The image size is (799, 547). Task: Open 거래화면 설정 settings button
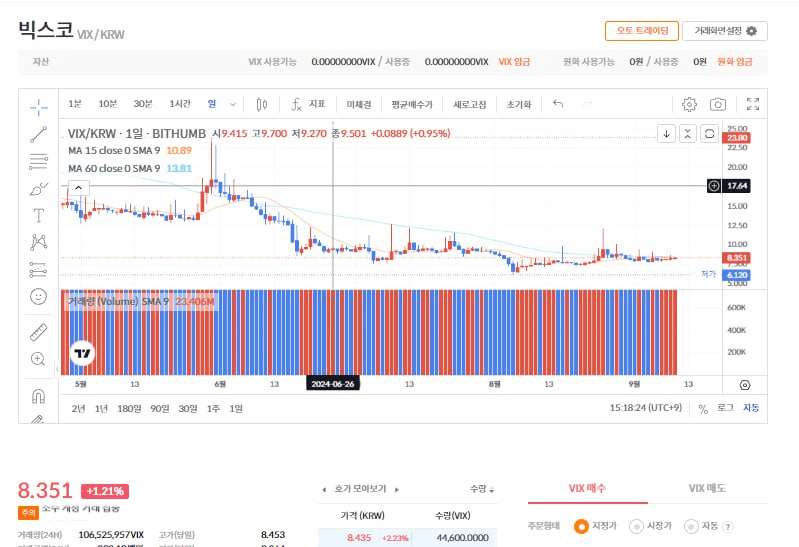pos(725,31)
